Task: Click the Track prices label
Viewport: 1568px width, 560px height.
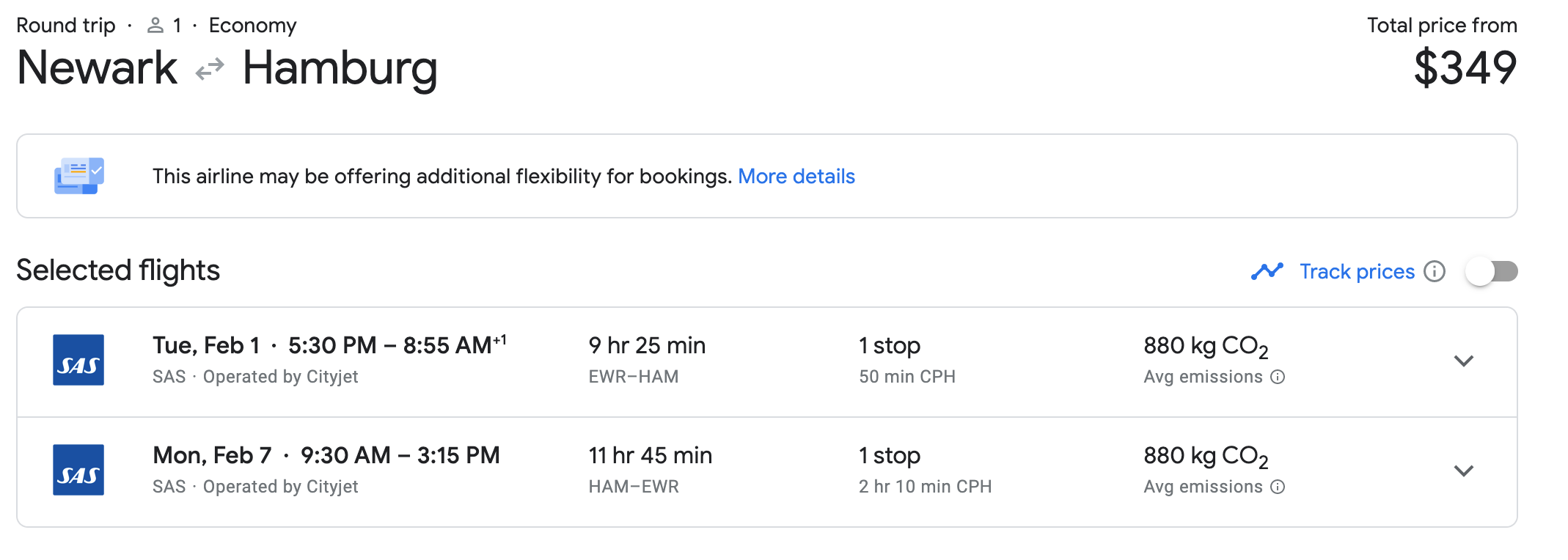Action: [x=1357, y=271]
